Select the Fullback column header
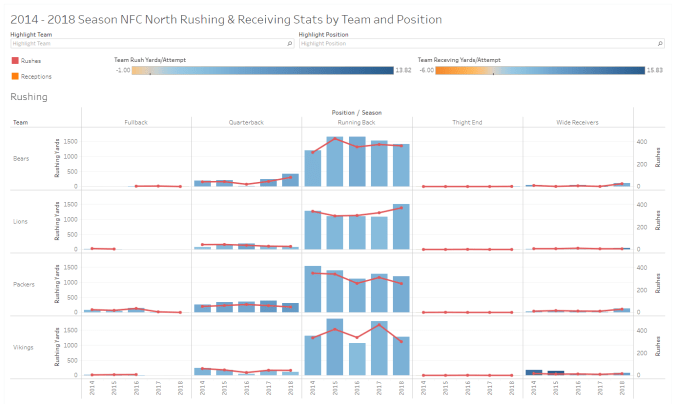The image size is (676, 404). (x=136, y=122)
